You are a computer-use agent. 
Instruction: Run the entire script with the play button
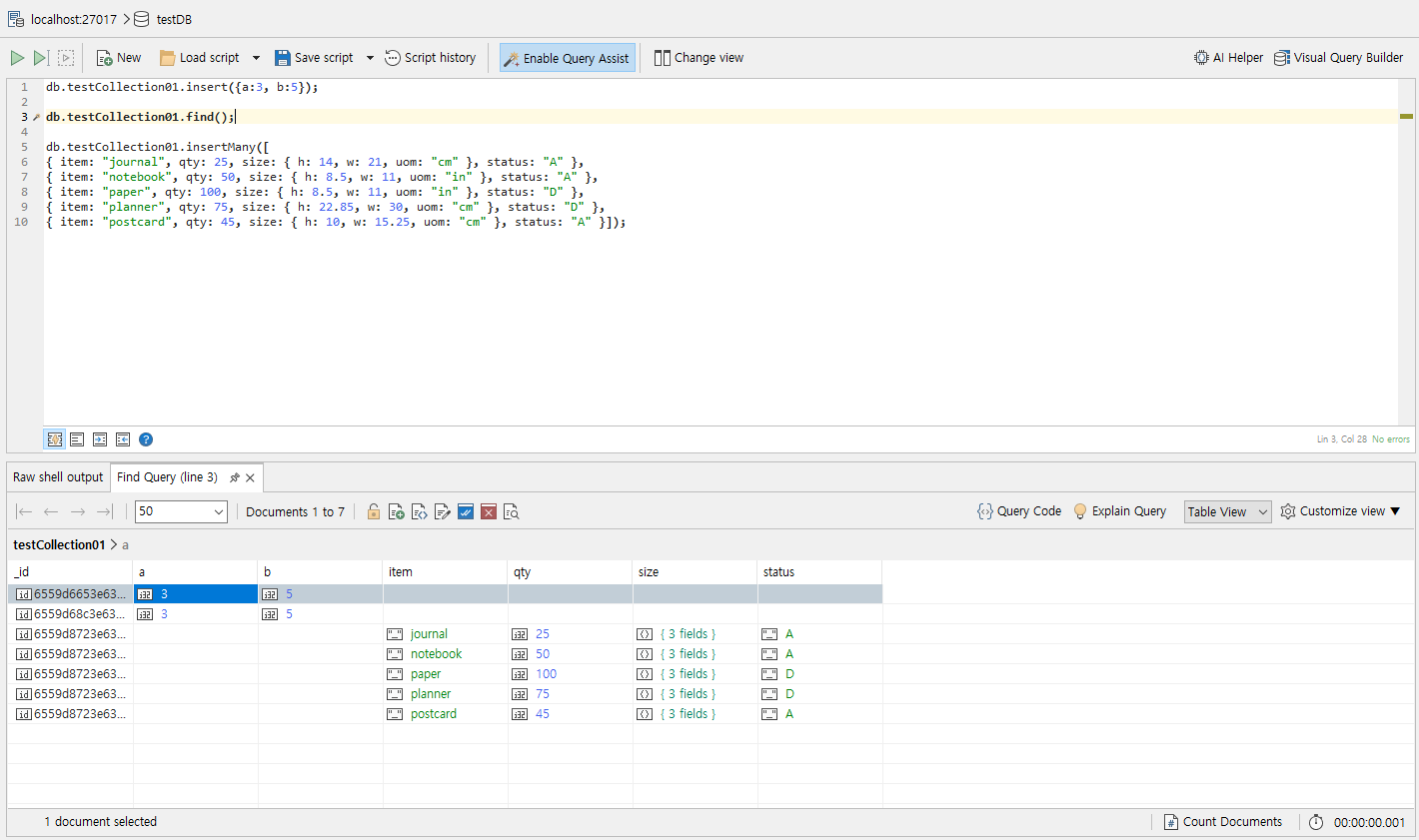pyautogui.click(x=17, y=58)
